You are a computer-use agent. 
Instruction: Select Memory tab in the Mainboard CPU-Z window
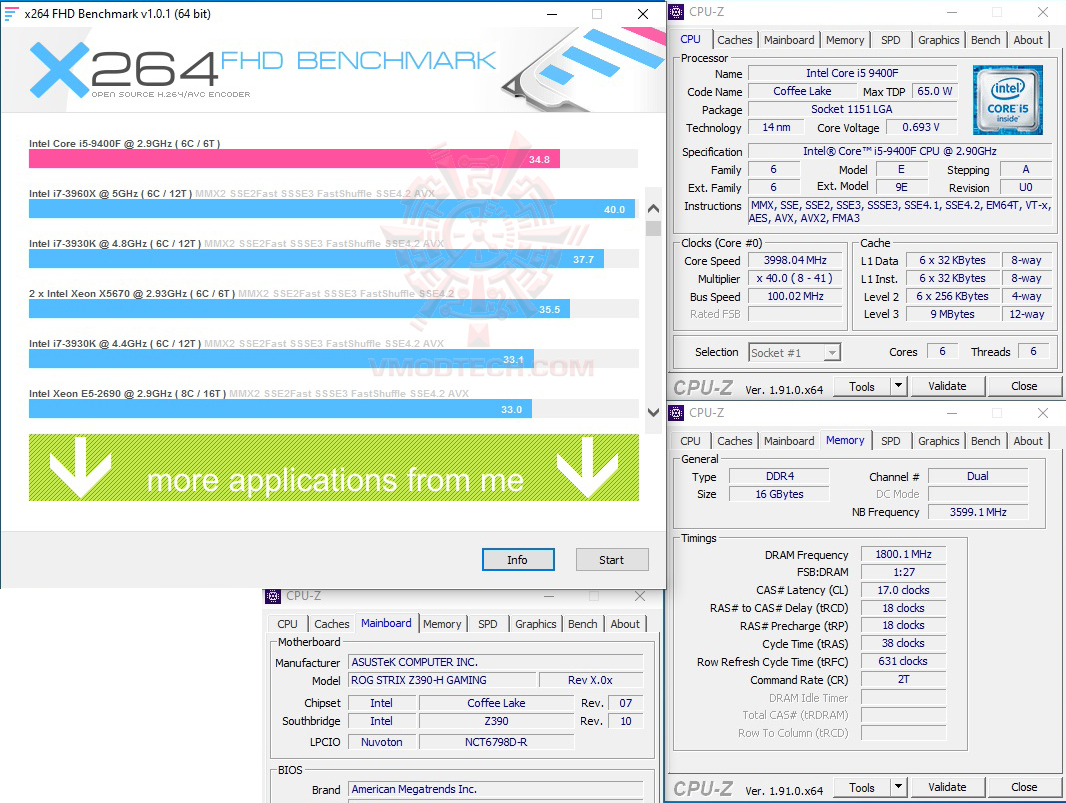coord(442,624)
